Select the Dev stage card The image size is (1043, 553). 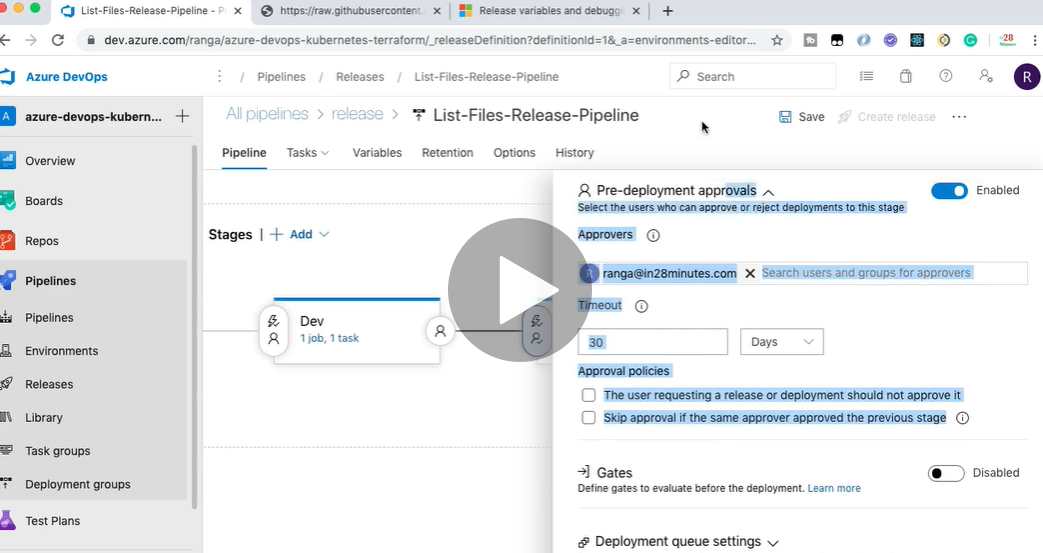point(357,331)
